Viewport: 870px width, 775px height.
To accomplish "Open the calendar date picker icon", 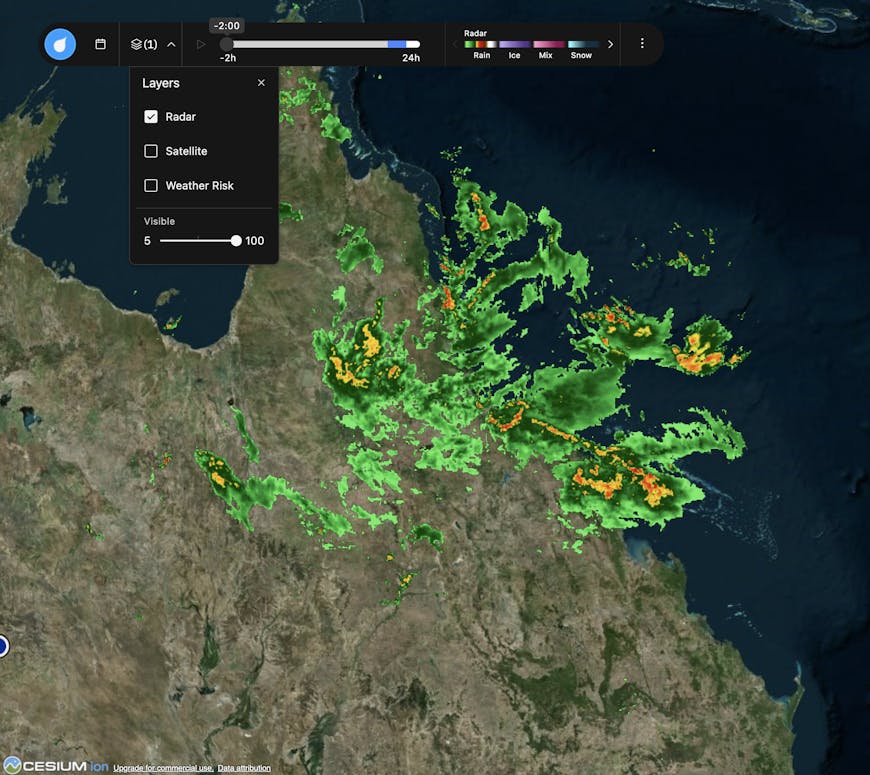I will tap(101, 44).
